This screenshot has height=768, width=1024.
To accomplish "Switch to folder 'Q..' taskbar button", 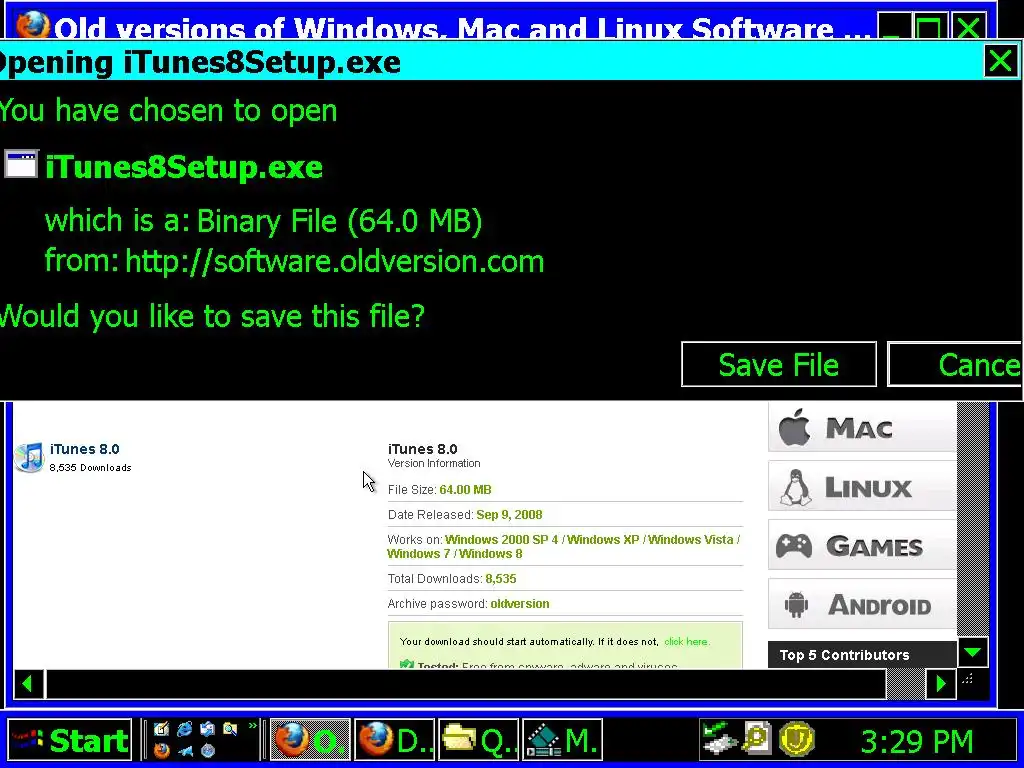I will [x=479, y=741].
